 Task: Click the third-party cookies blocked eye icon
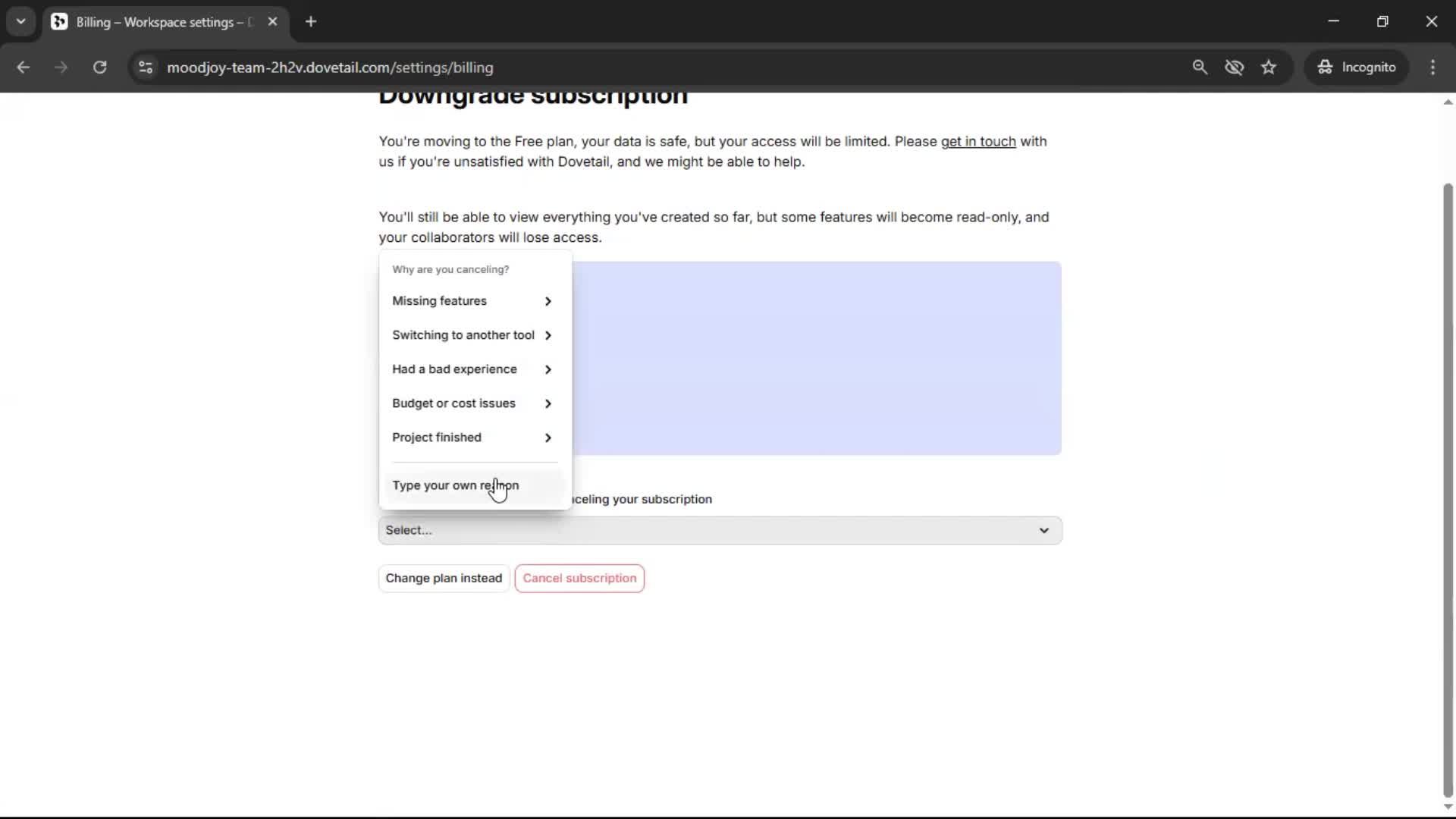1234,67
